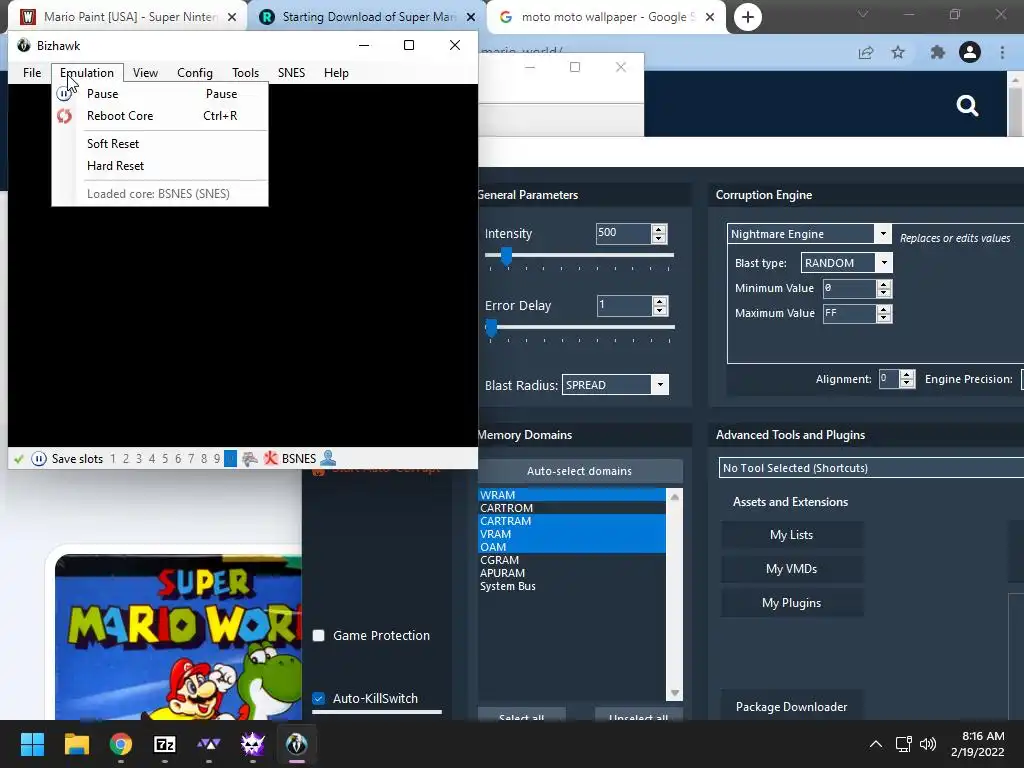Open the Tools menu in Bizhawk
The image size is (1024, 768).
pyautogui.click(x=246, y=72)
